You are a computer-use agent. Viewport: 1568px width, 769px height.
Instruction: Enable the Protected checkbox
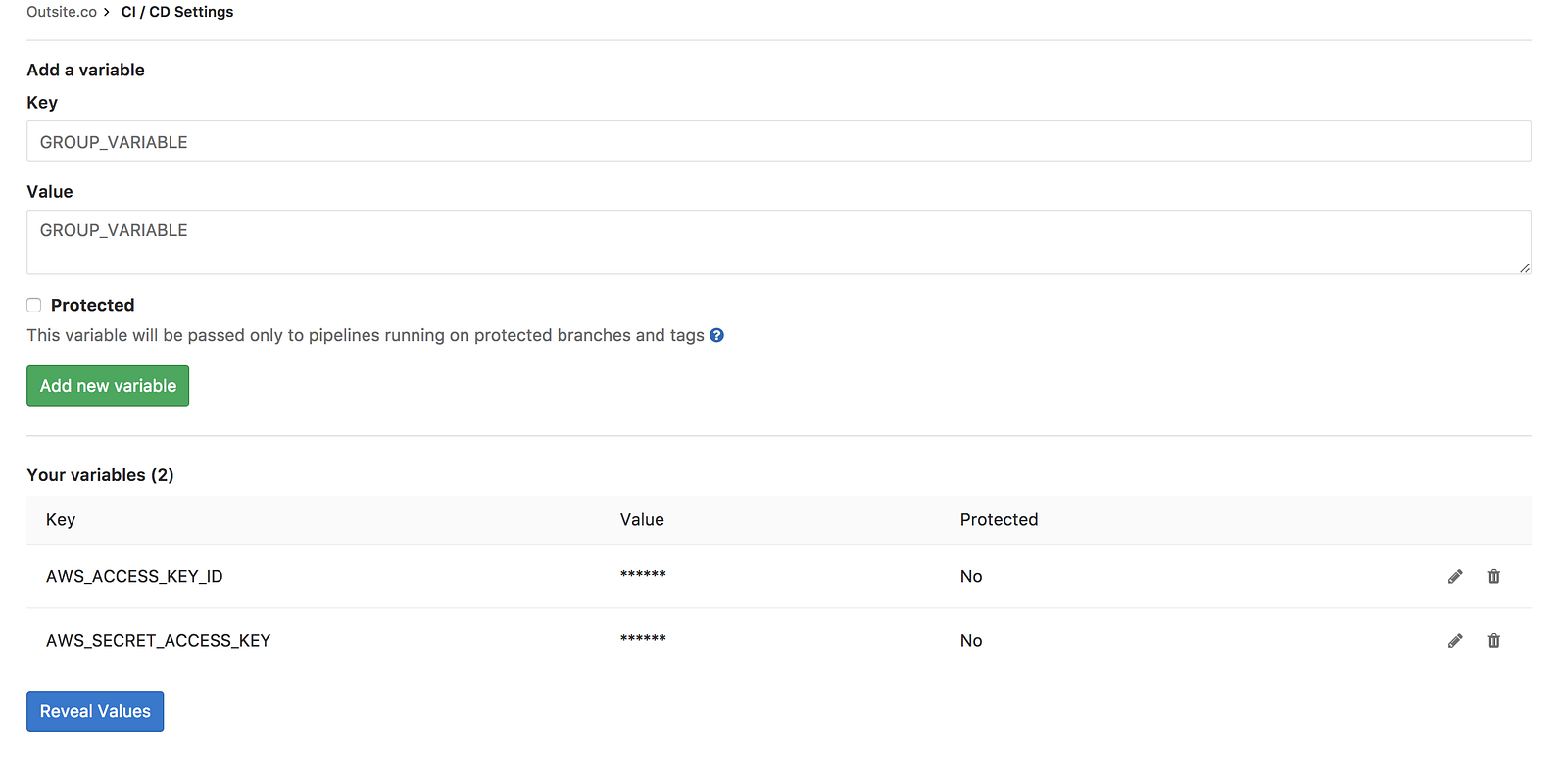click(x=34, y=305)
